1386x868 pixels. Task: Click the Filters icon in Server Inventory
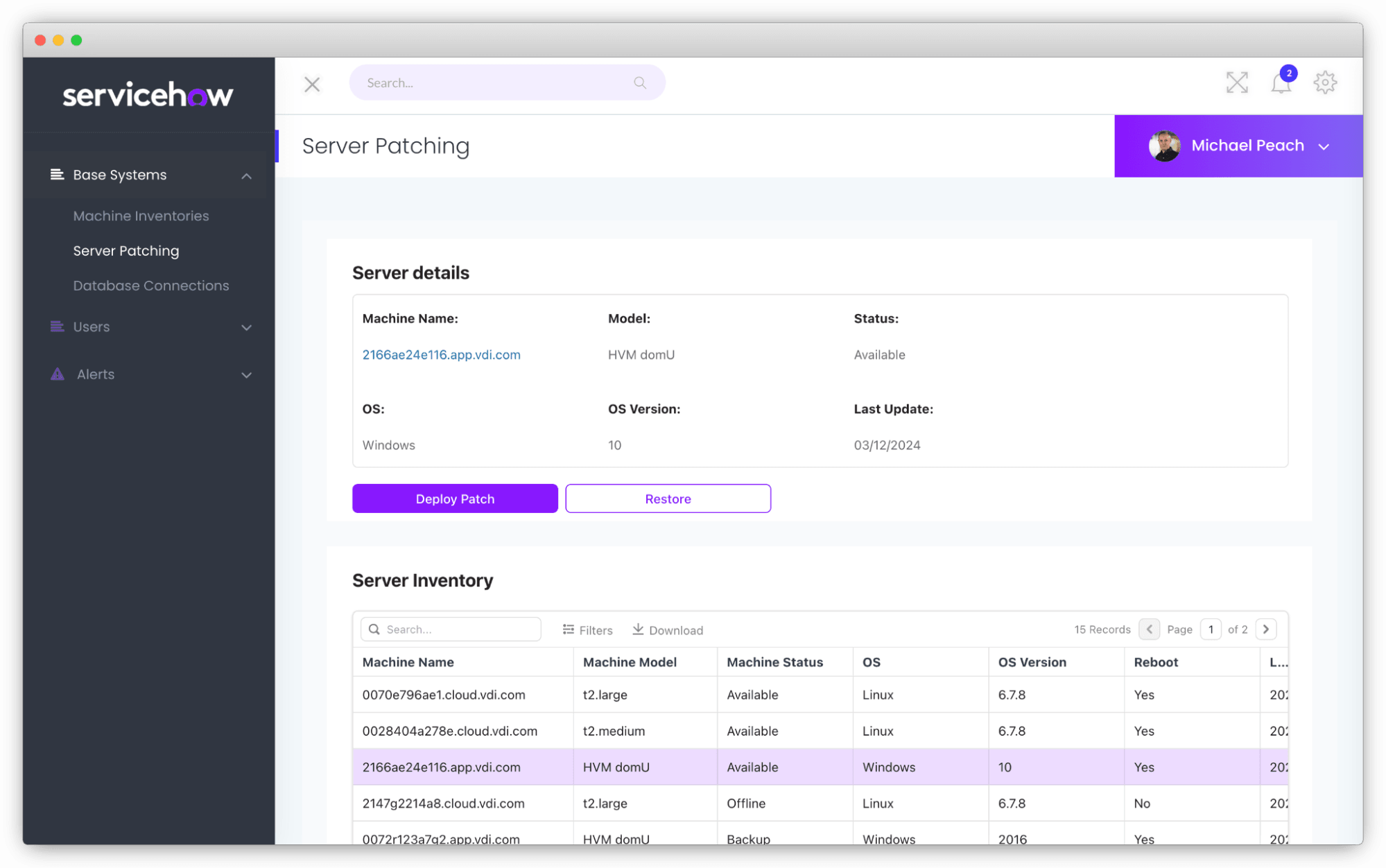[569, 630]
